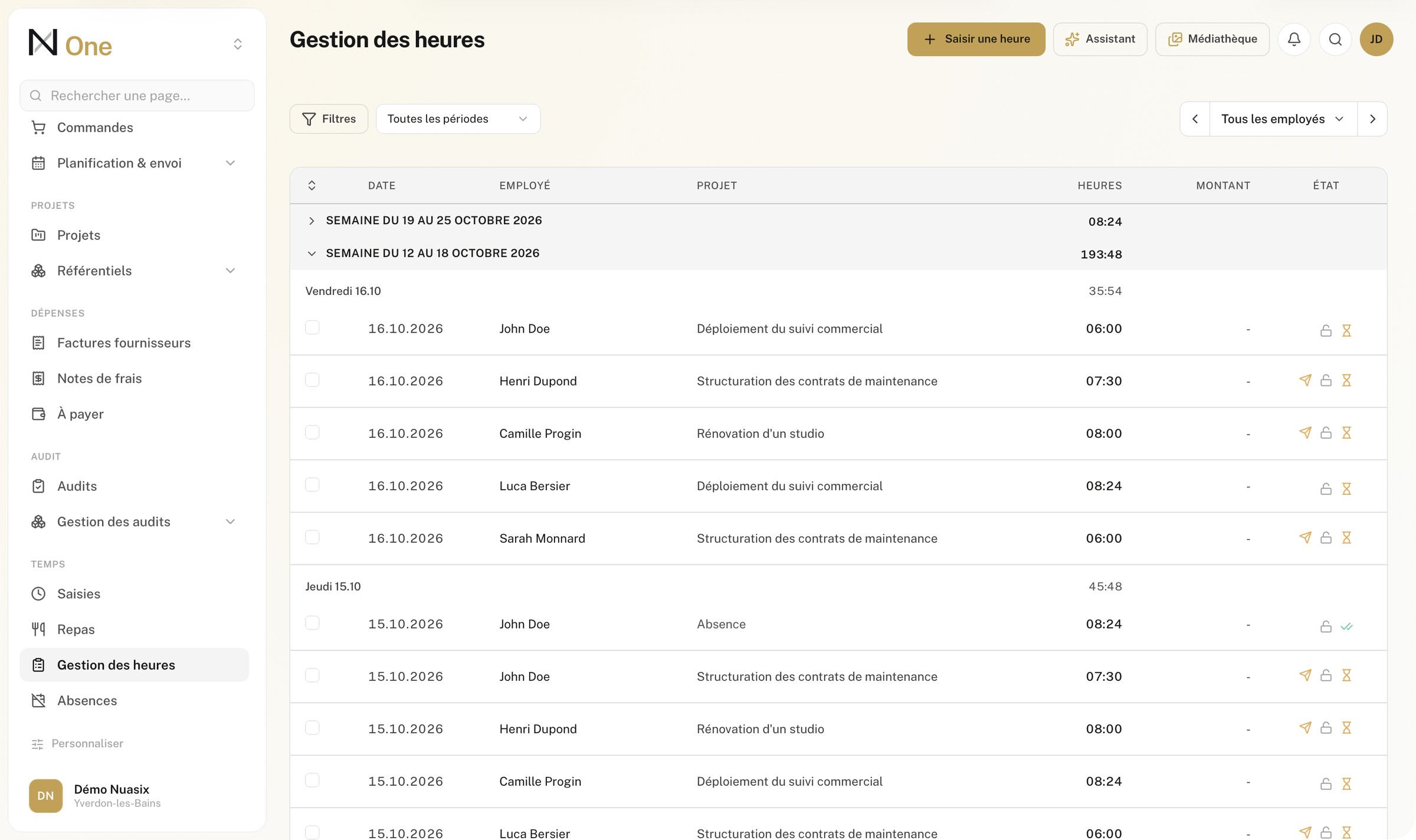This screenshot has width=1416, height=840.
Task: Click send icon on Henri Dupond 16.10 row
Action: point(1305,380)
